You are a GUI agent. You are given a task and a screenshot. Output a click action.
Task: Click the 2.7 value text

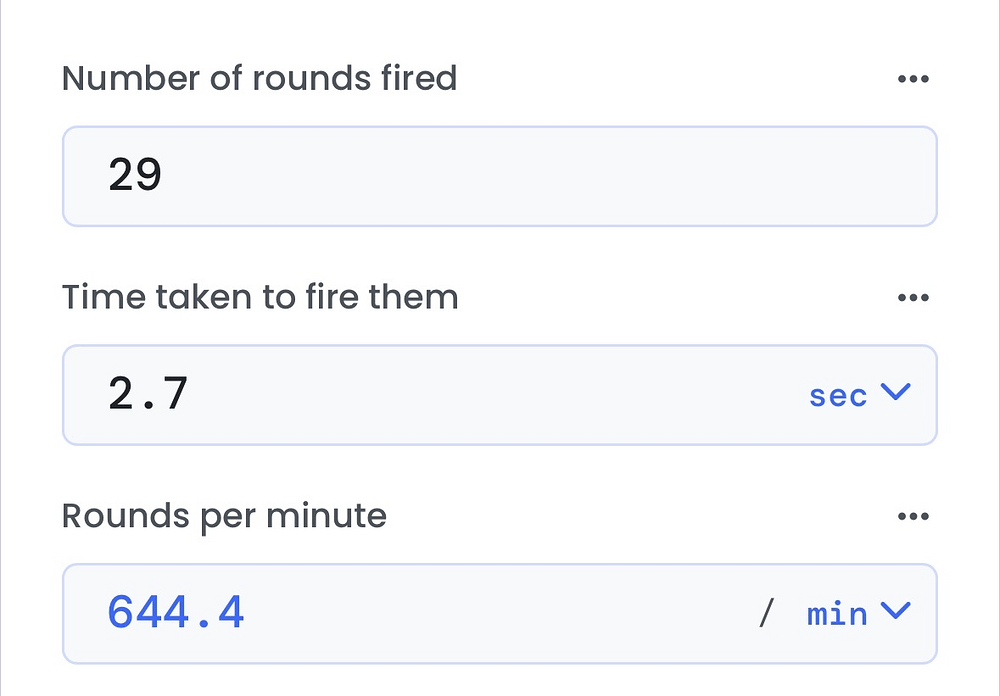148,395
